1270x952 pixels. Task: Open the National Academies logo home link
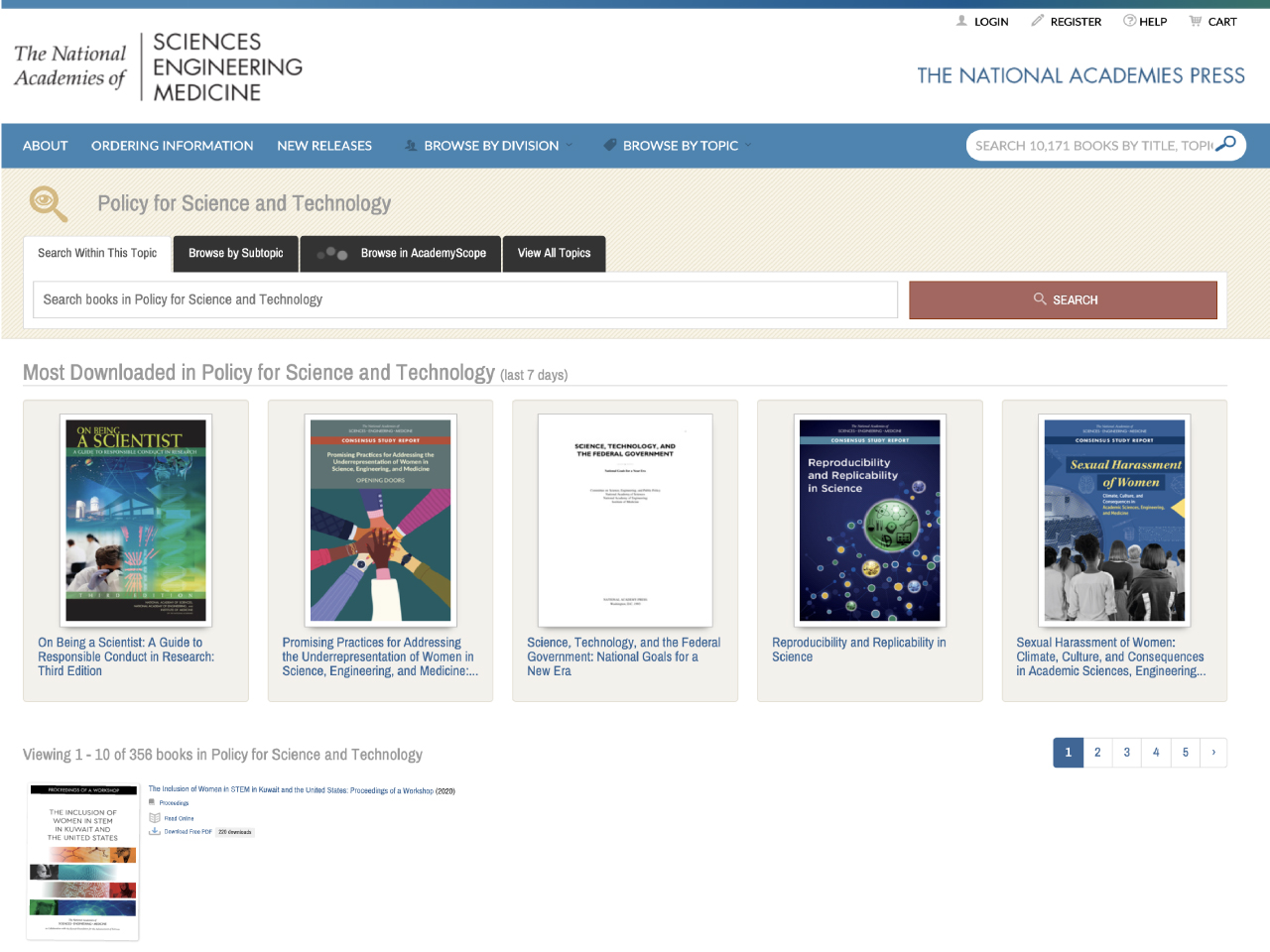click(x=159, y=66)
